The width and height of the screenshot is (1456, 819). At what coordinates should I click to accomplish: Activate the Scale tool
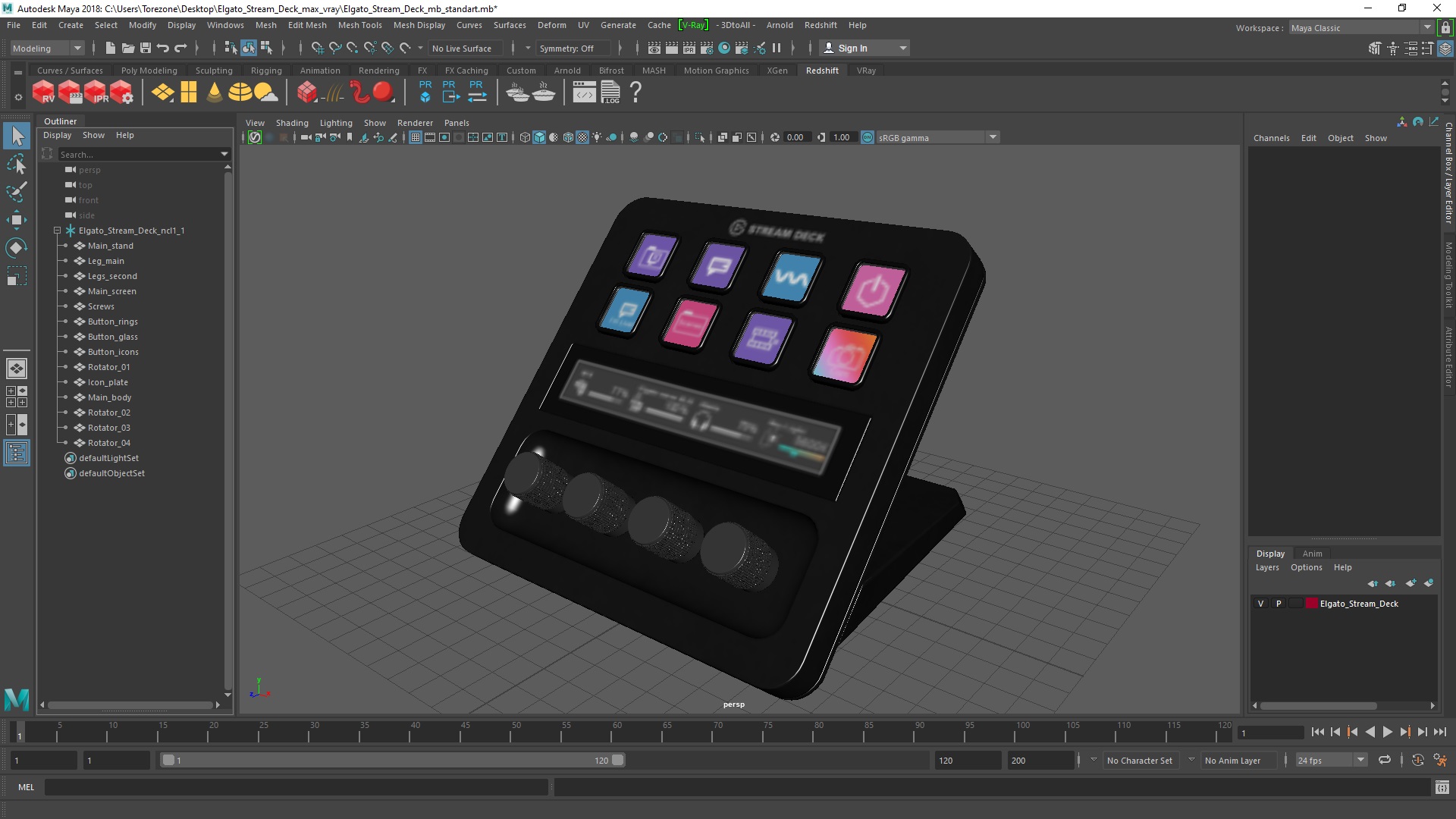tap(17, 276)
